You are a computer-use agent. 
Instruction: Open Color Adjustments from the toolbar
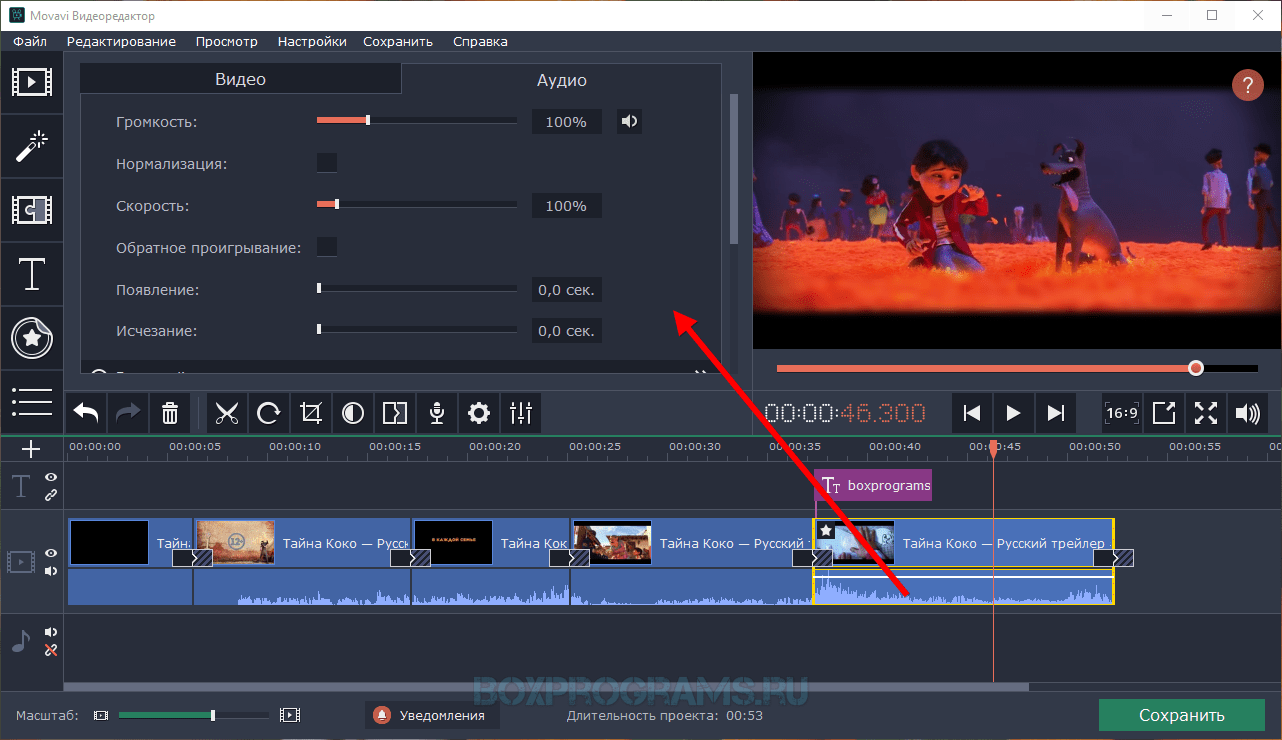pos(353,413)
